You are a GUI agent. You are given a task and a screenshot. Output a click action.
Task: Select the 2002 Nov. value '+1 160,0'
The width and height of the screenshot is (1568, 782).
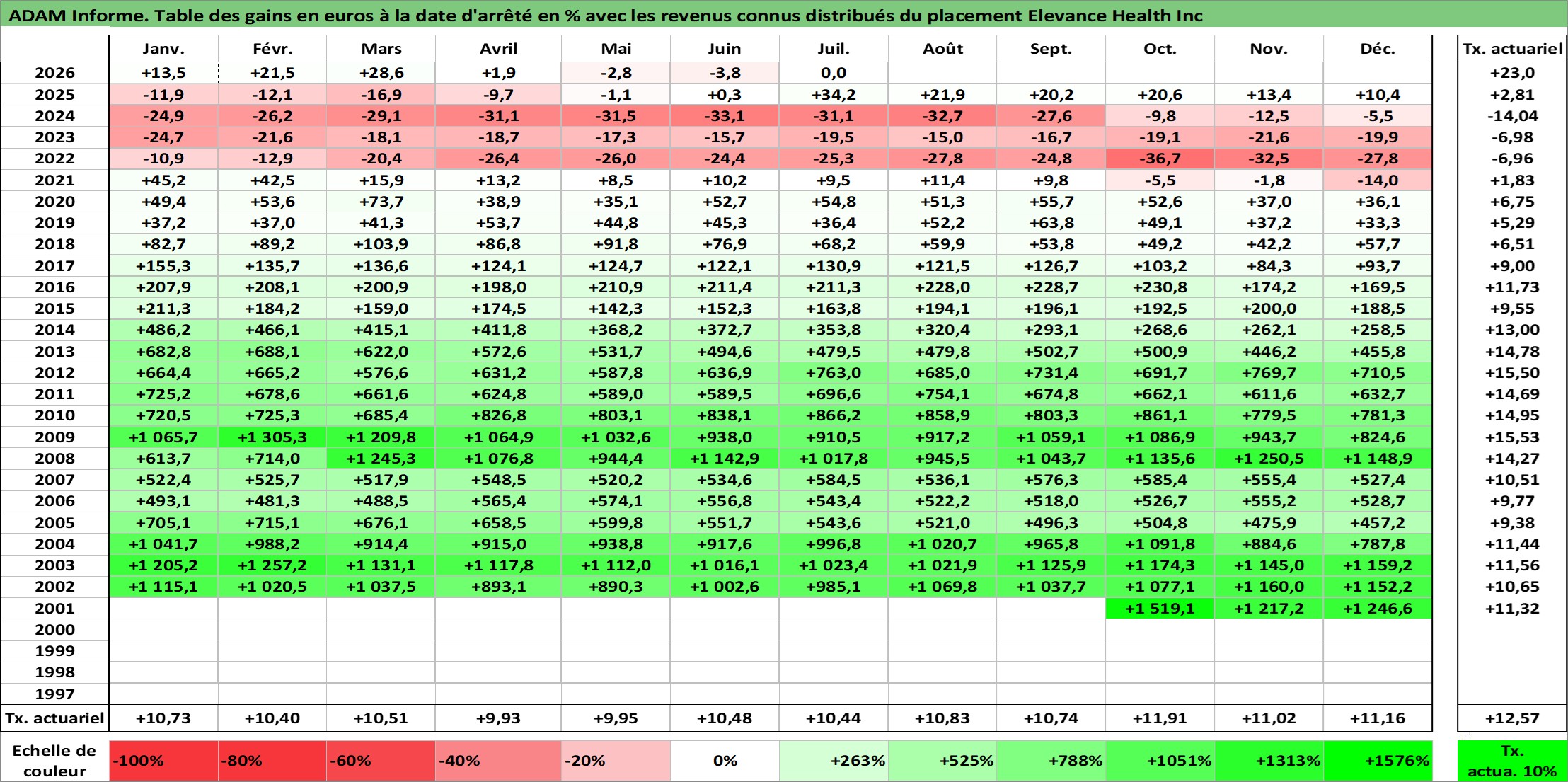(x=1269, y=587)
